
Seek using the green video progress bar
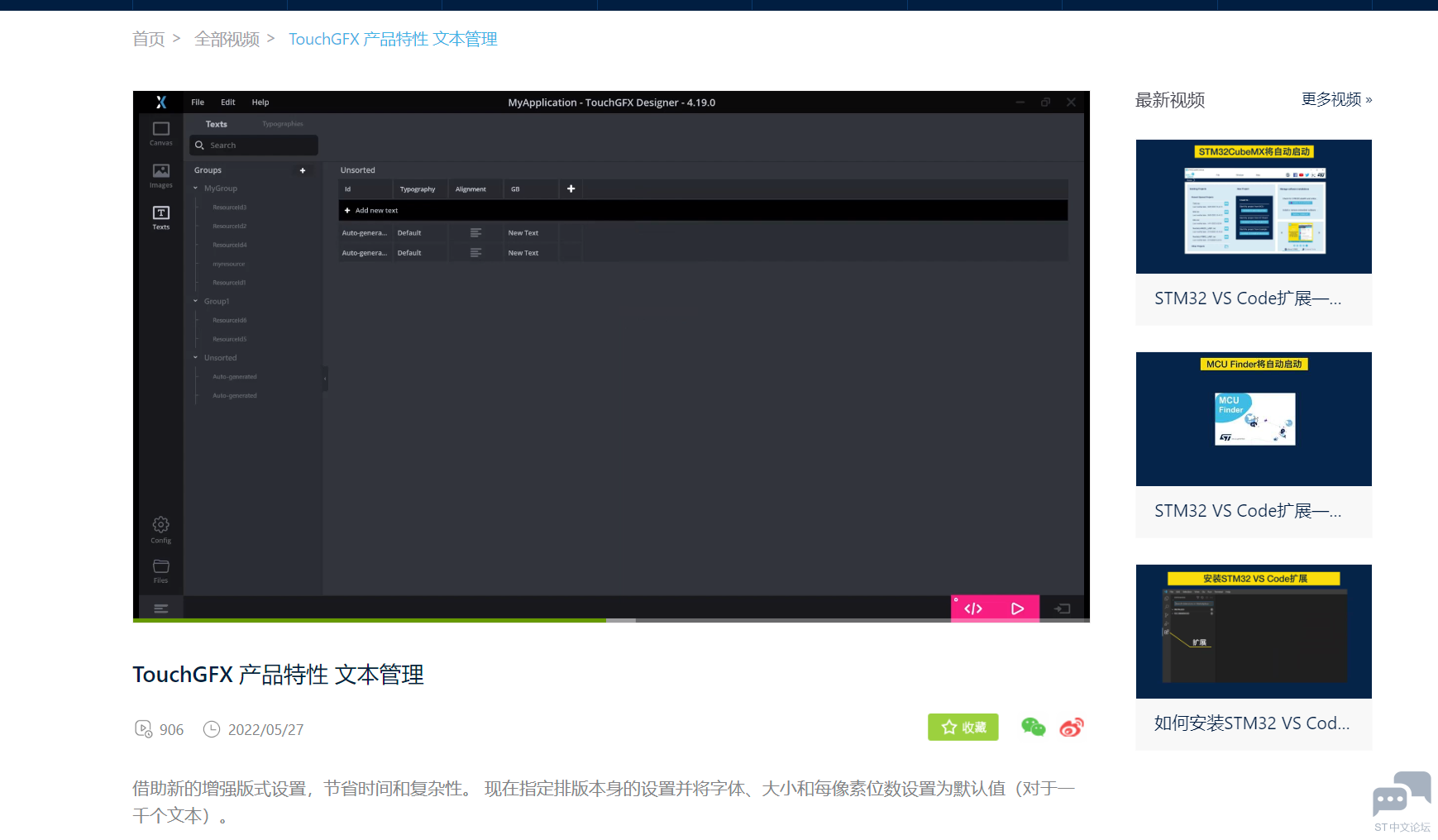[x=370, y=620]
